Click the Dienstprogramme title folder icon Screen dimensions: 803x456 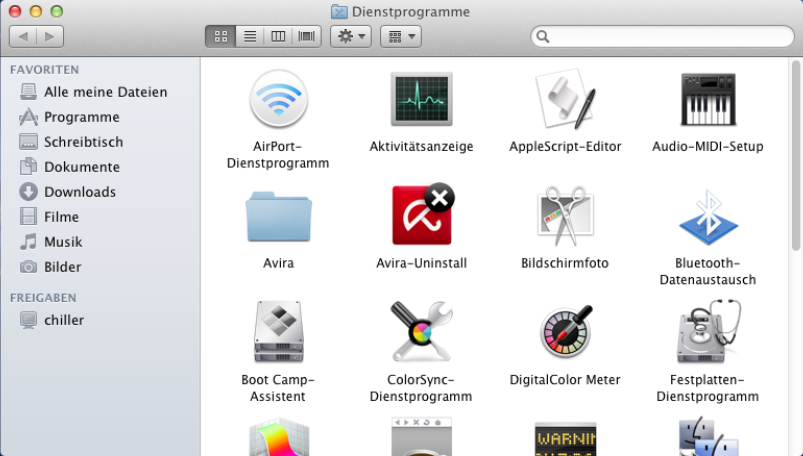click(339, 11)
